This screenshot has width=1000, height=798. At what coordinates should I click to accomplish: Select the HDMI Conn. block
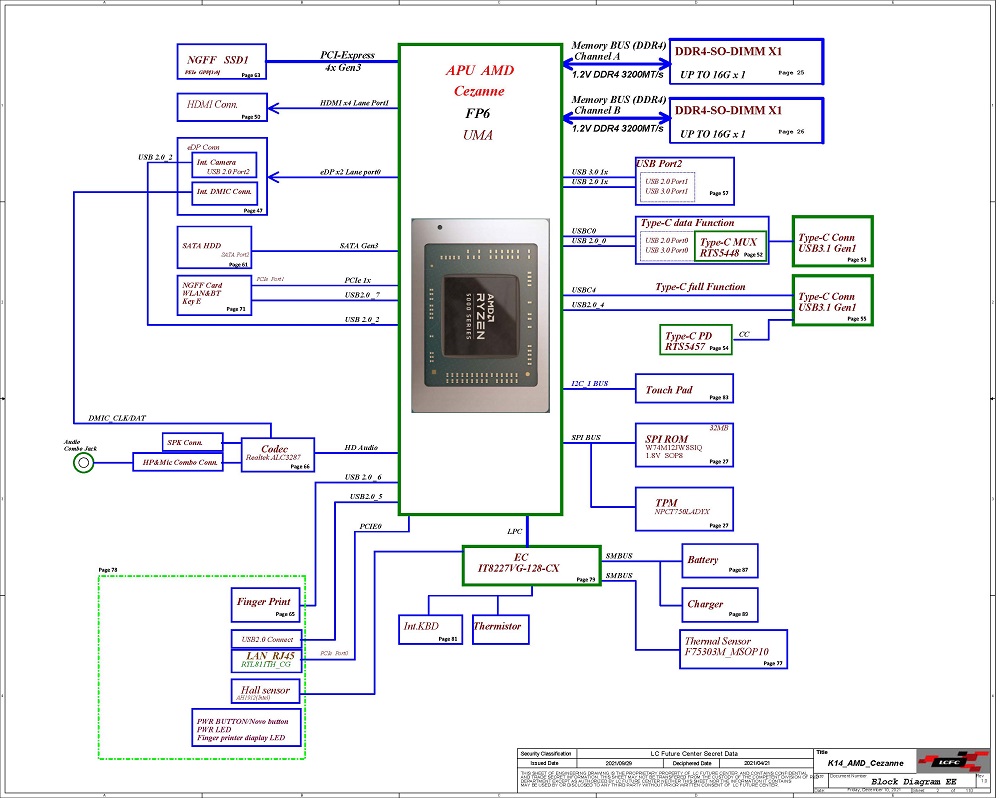pos(221,107)
